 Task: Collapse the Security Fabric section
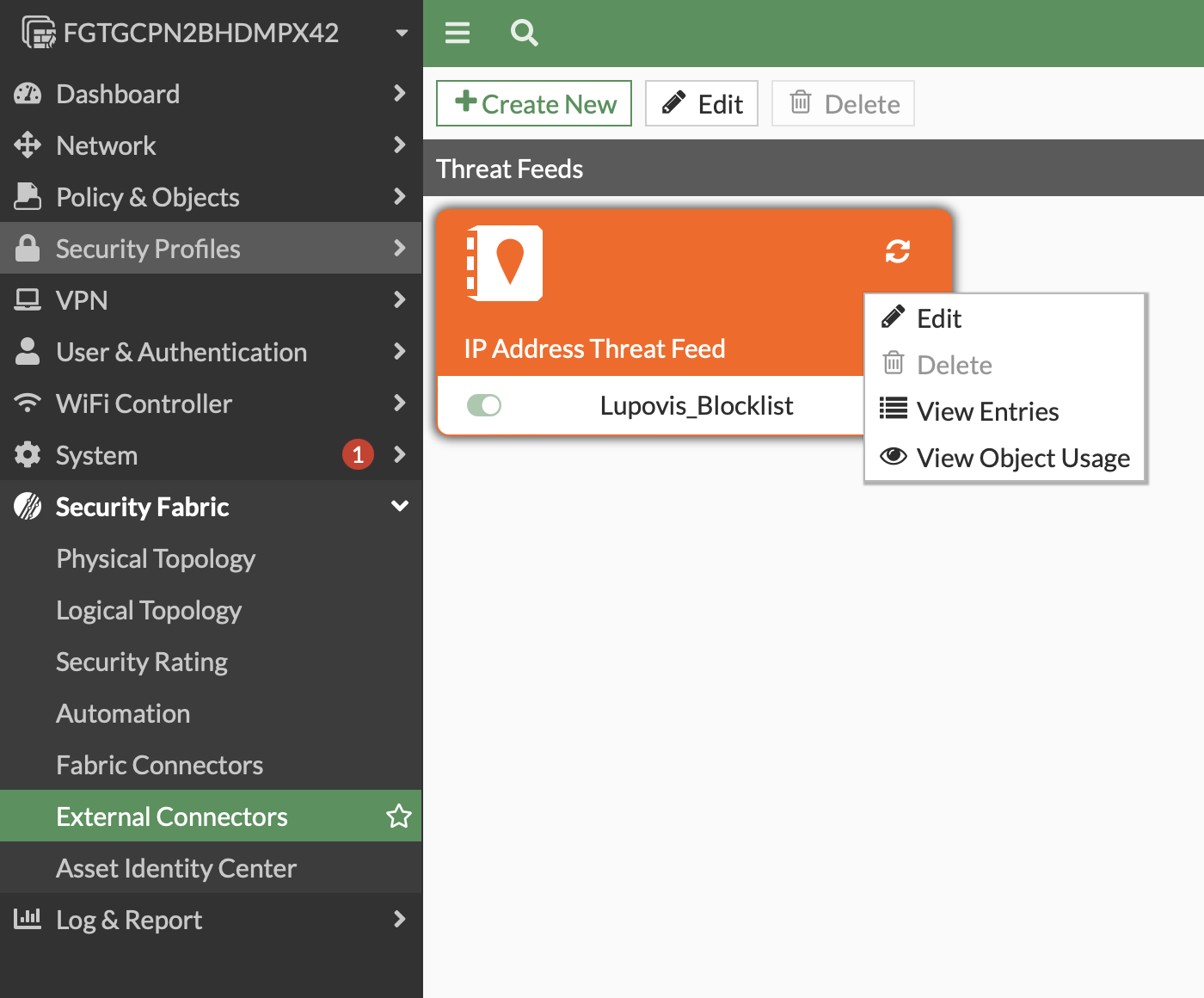point(399,506)
